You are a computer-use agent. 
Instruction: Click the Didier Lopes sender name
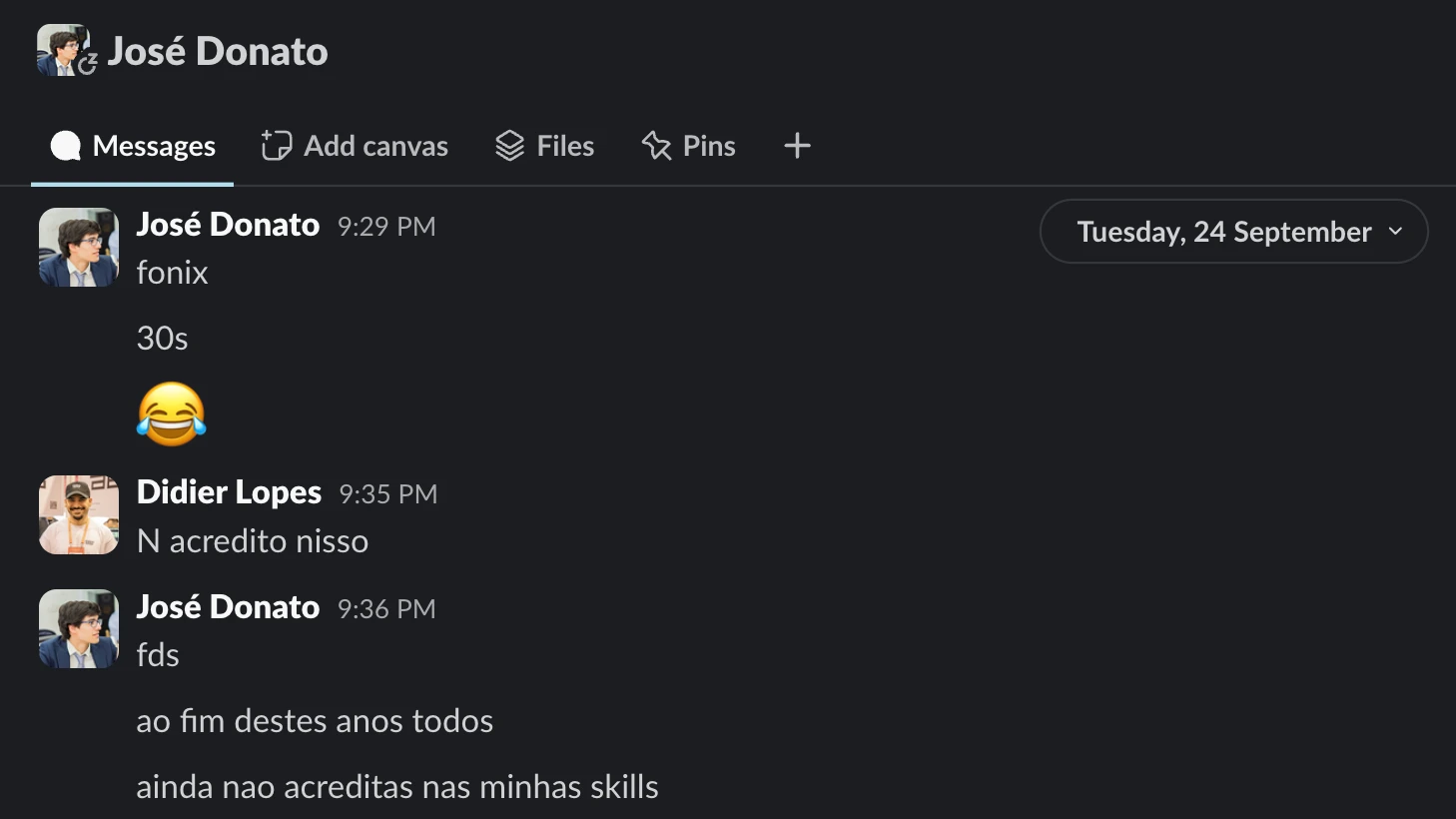coord(229,492)
